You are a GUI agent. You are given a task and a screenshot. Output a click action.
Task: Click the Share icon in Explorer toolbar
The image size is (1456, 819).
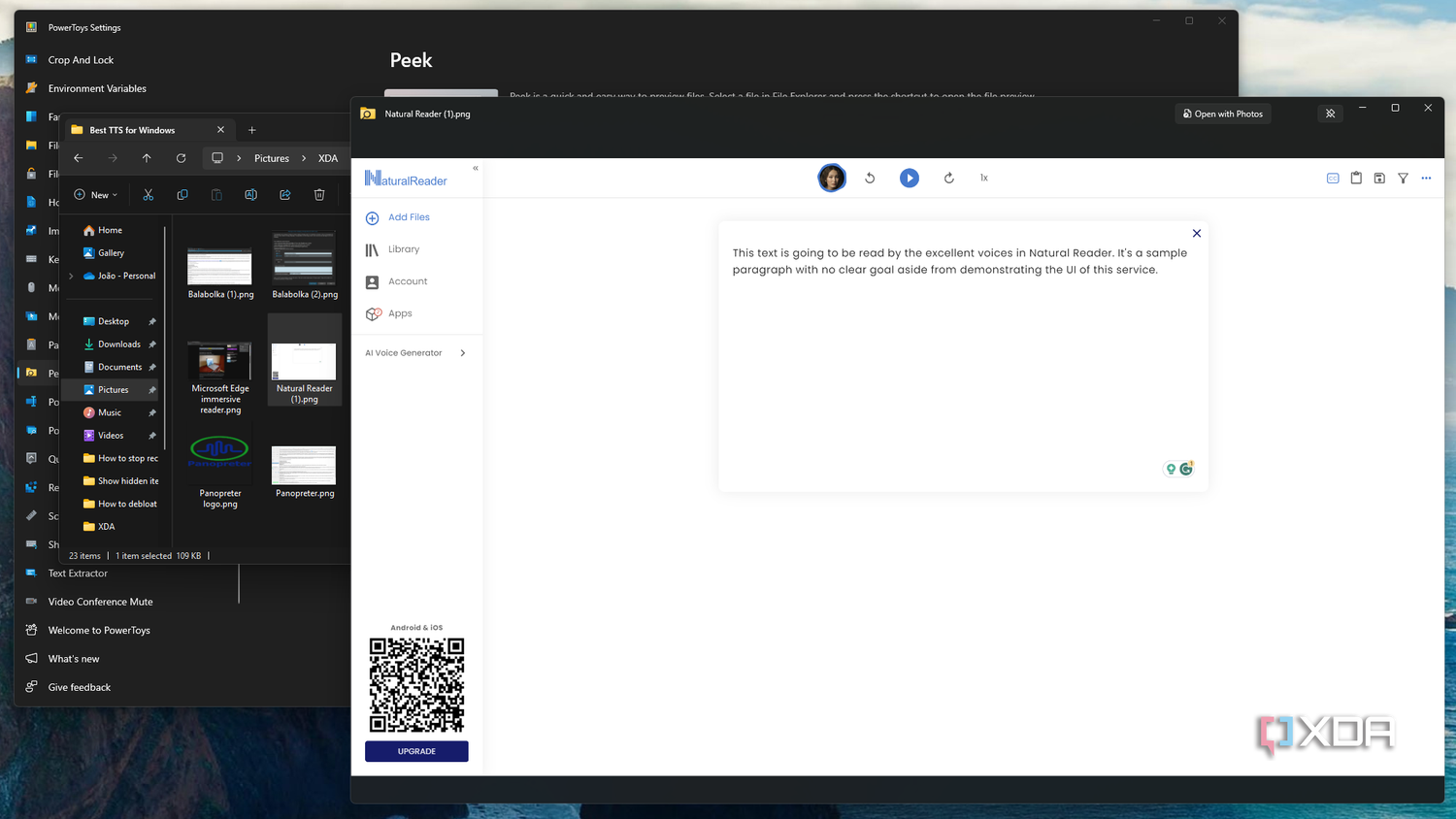[x=285, y=195]
